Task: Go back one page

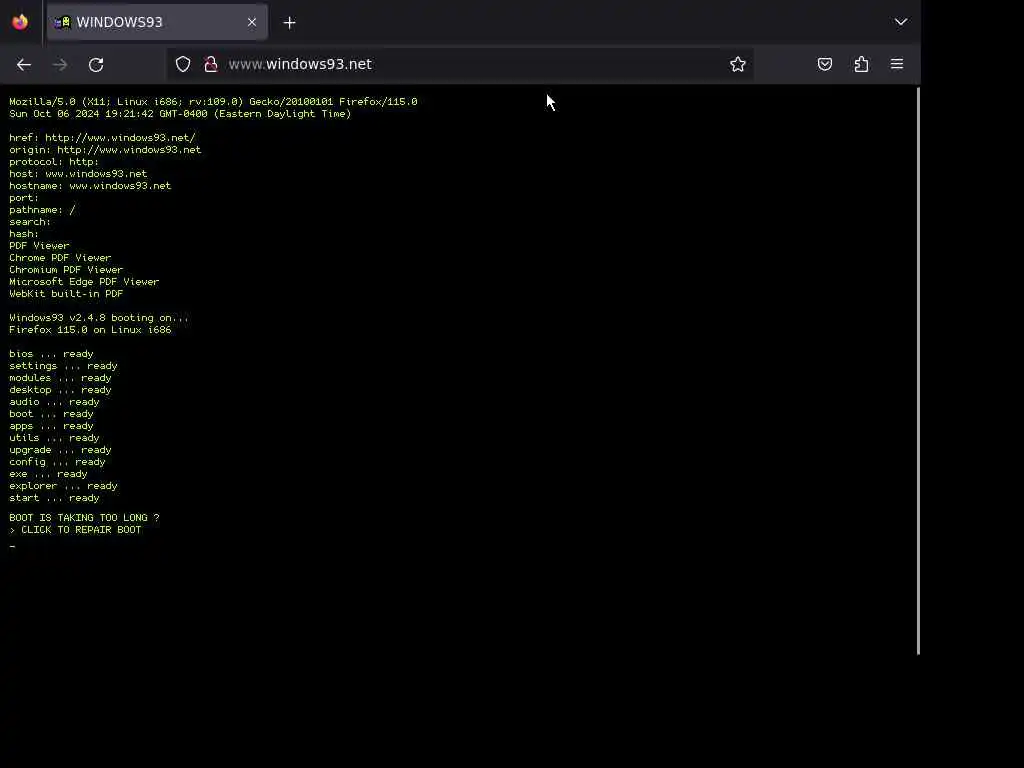Action: click(x=24, y=64)
